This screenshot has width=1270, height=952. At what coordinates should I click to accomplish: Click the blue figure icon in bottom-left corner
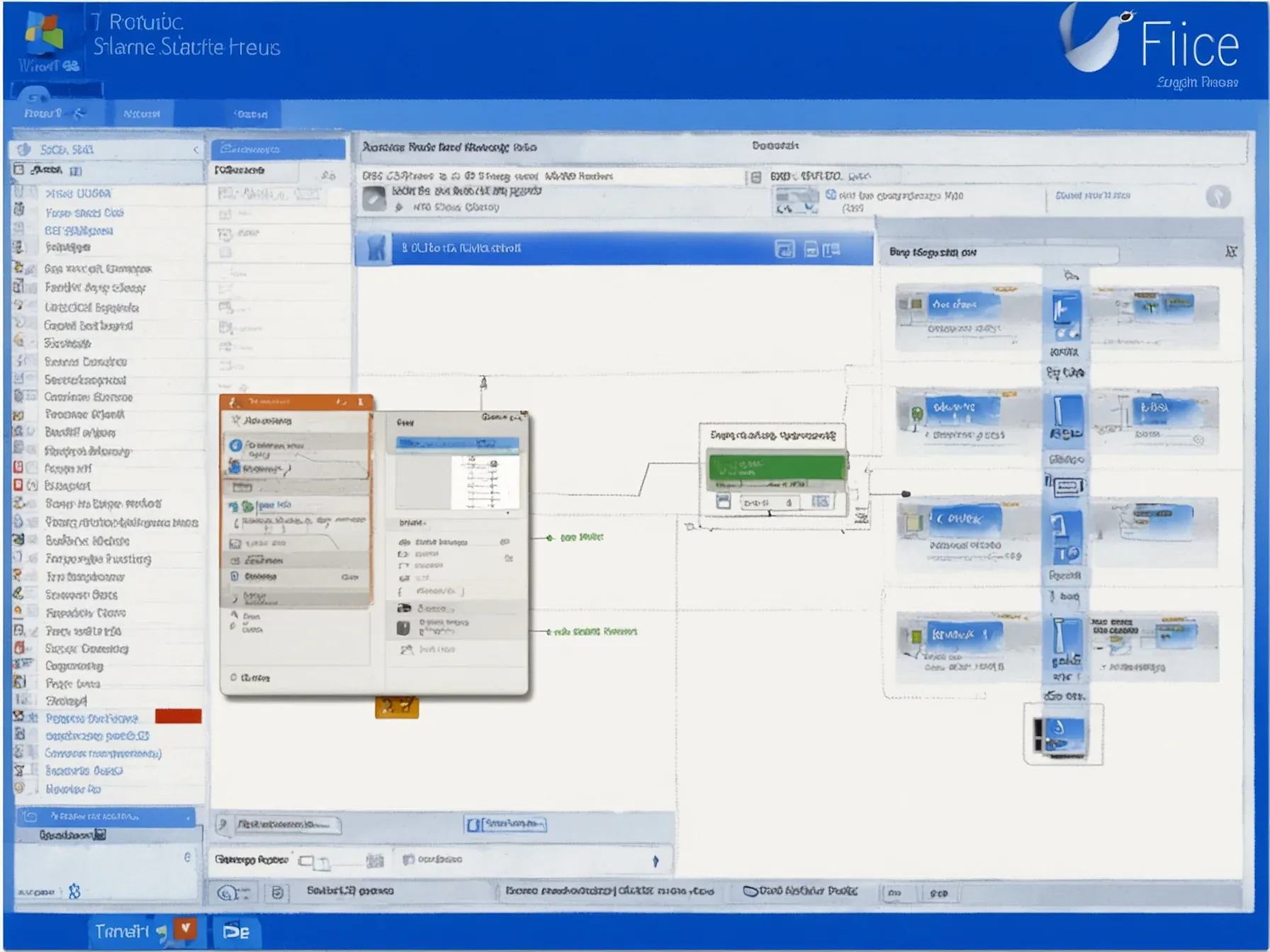pyautogui.click(x=74, y=892)
